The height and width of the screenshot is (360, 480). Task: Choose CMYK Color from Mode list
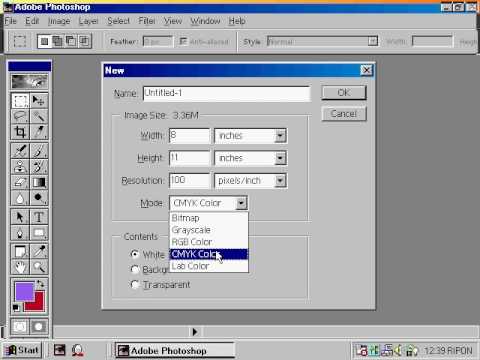(209, 254)
